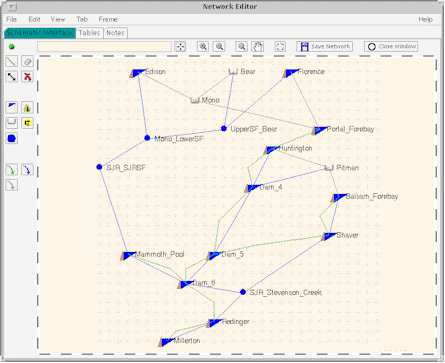
Task: Click the first zoom magnifier icon
Action: tap(203, 47)
